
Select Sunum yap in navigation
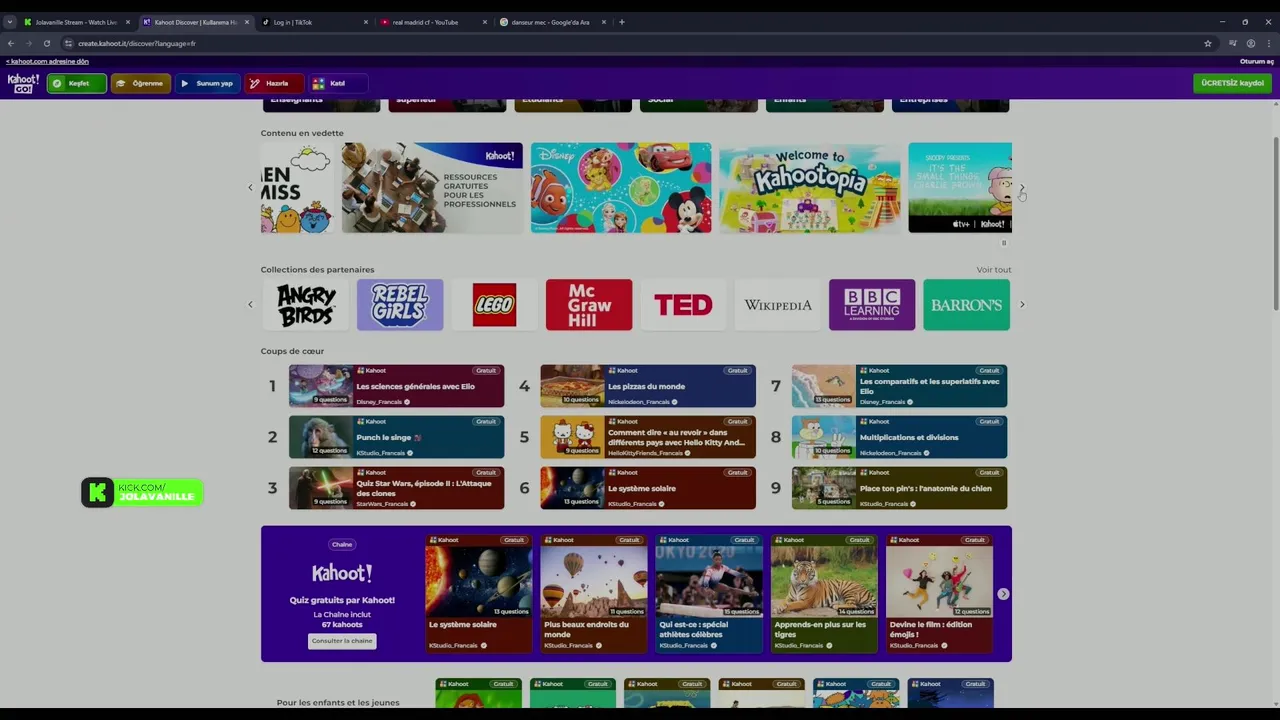pyautogui.click(x=208, y=84)
